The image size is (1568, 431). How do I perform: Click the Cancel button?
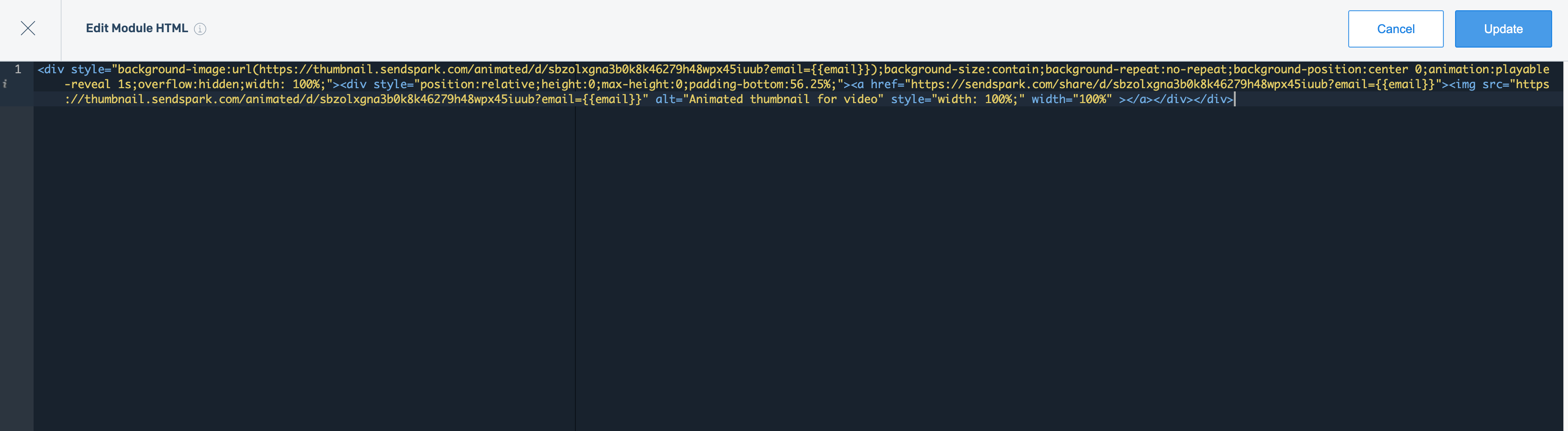tap(1395, 28)
